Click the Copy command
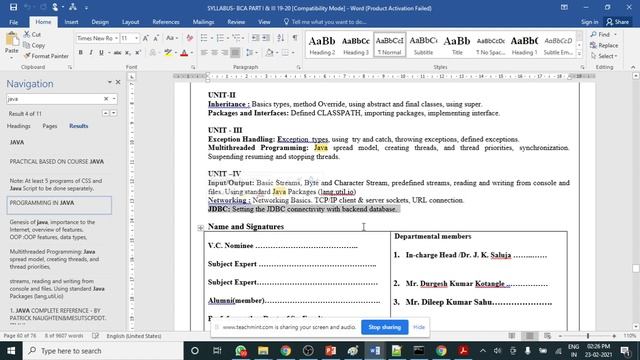This screenshot has height=360, width=640. pos(34,45)
